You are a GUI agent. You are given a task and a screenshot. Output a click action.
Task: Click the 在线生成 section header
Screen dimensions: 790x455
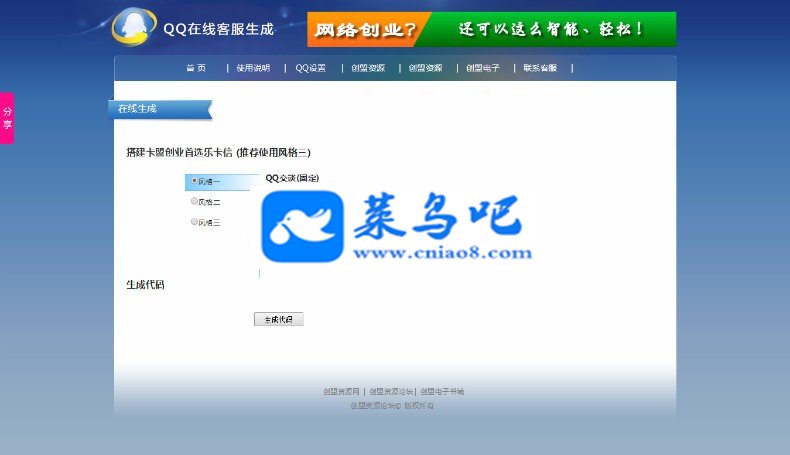(160, 109)
